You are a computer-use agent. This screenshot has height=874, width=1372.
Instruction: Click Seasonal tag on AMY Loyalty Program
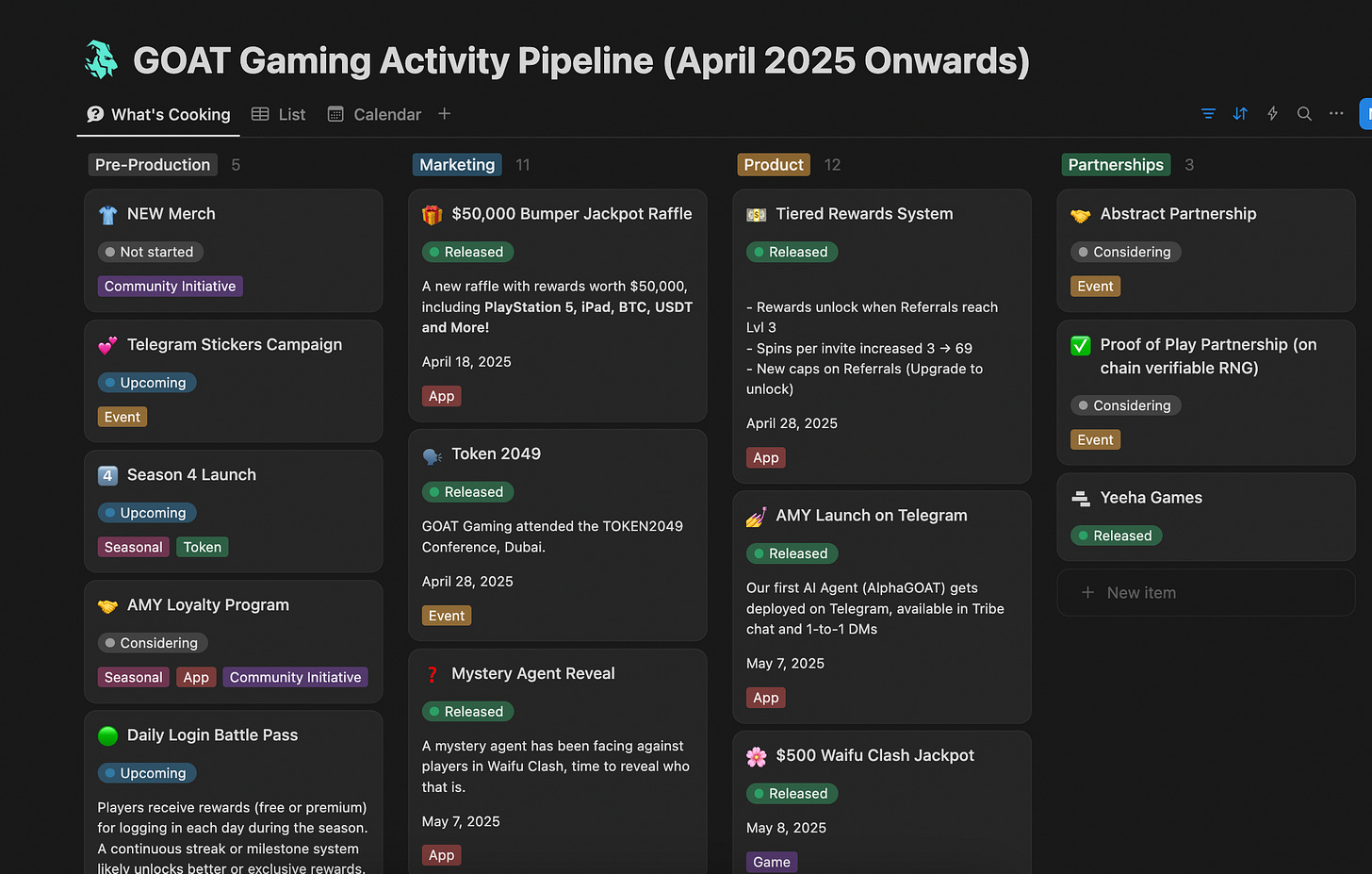click(134, 677)
